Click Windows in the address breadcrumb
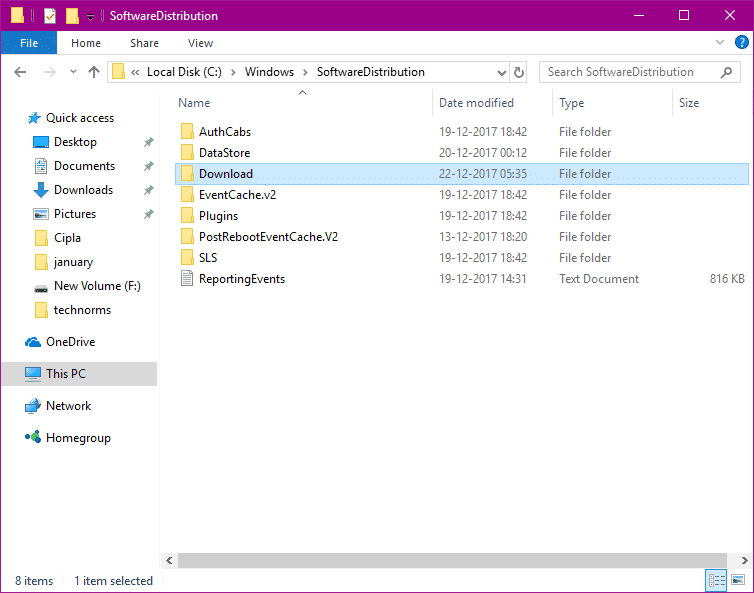This screenshot has height=593, width=754. [x=269, y=72]
